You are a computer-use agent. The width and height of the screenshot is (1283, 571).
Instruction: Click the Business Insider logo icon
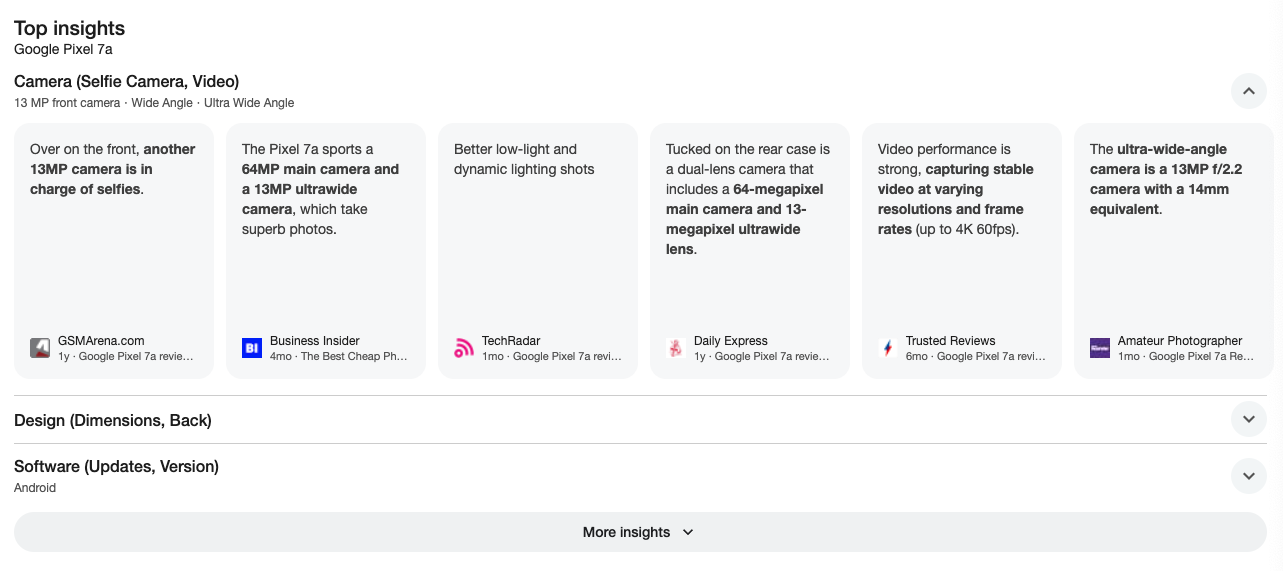click(252, 348)
